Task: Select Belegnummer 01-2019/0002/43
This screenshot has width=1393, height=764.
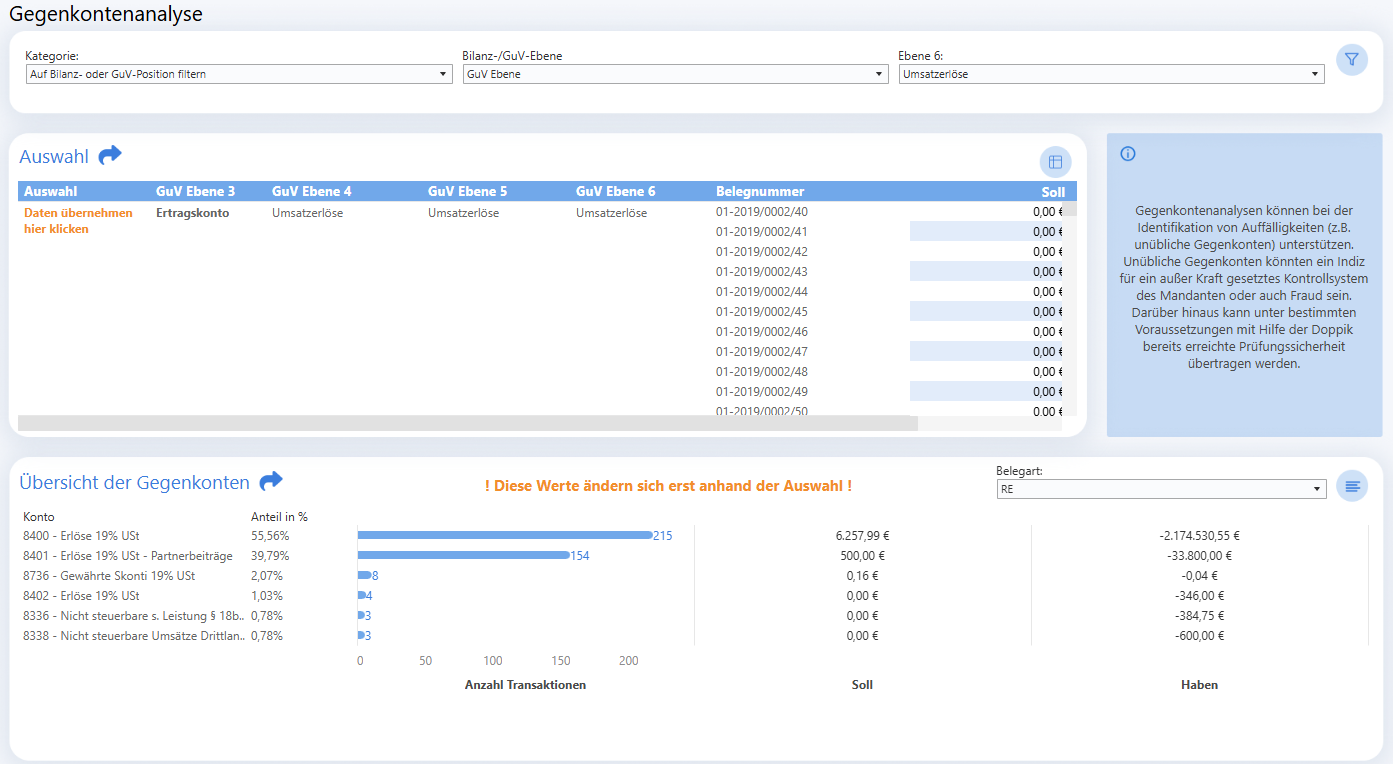Action: (762, 271)
